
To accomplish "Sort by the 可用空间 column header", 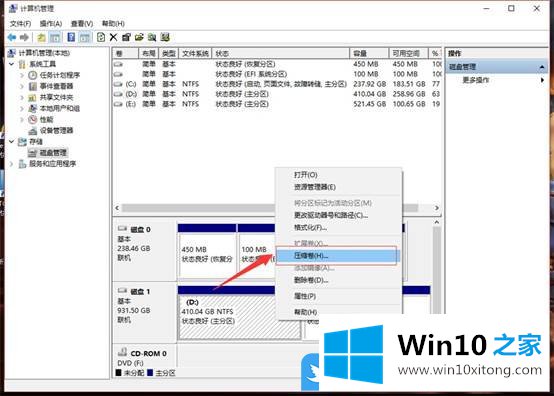I will (408, 53).
